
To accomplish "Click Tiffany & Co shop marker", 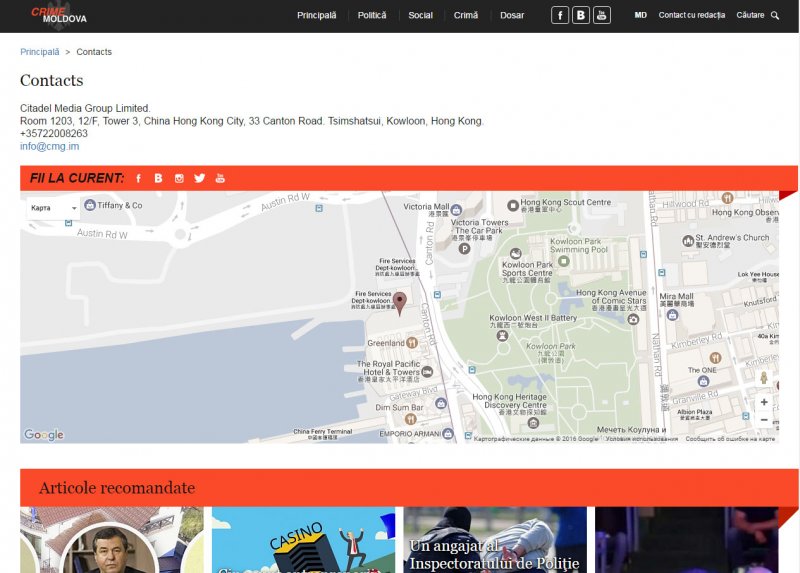I will (90, 205).
